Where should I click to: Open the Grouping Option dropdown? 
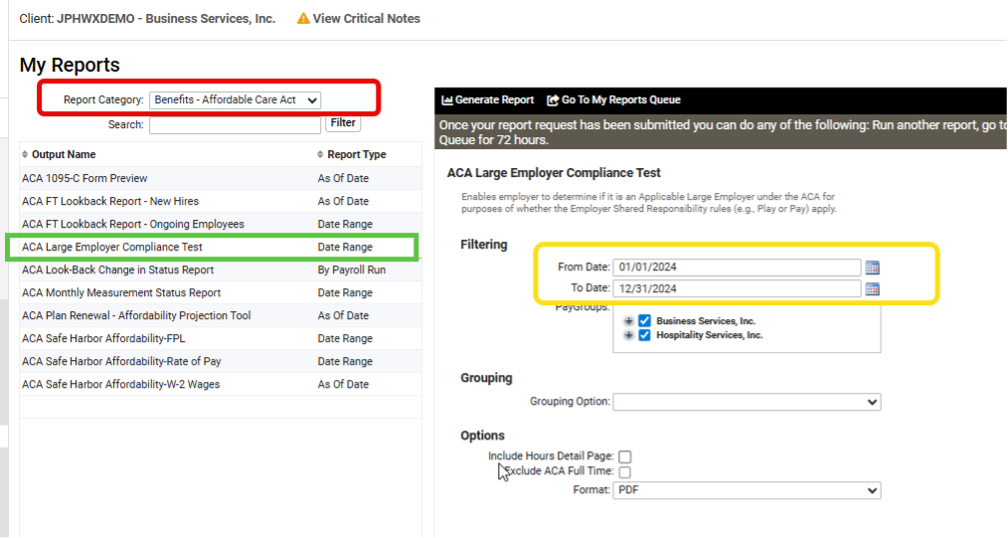tap(746, 402)
